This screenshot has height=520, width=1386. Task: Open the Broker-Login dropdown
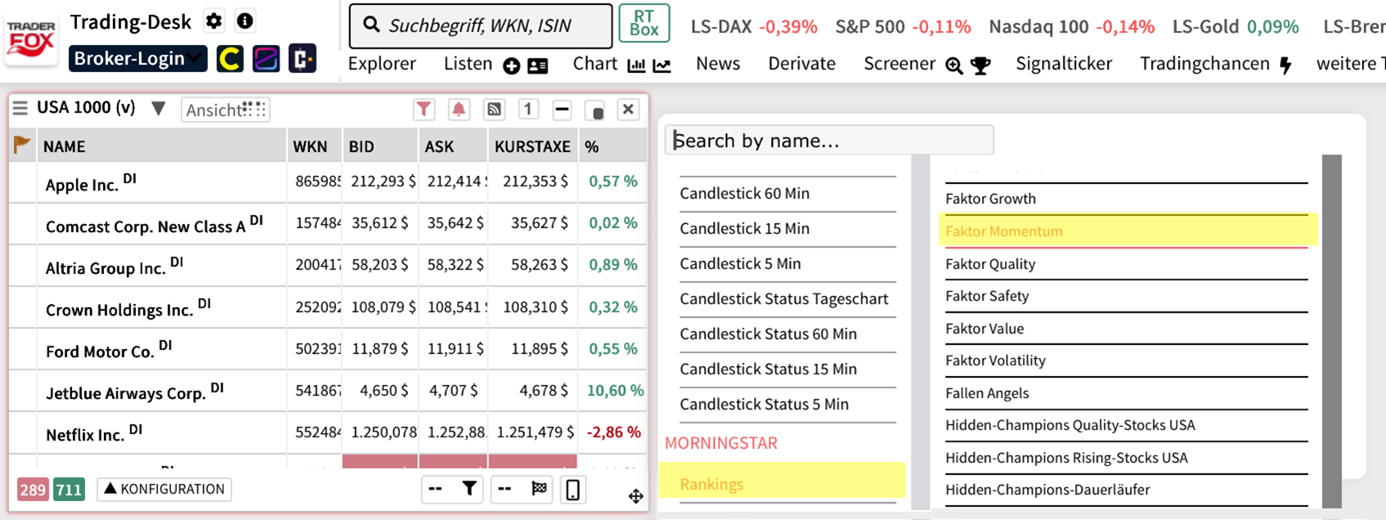coord(138,59)
